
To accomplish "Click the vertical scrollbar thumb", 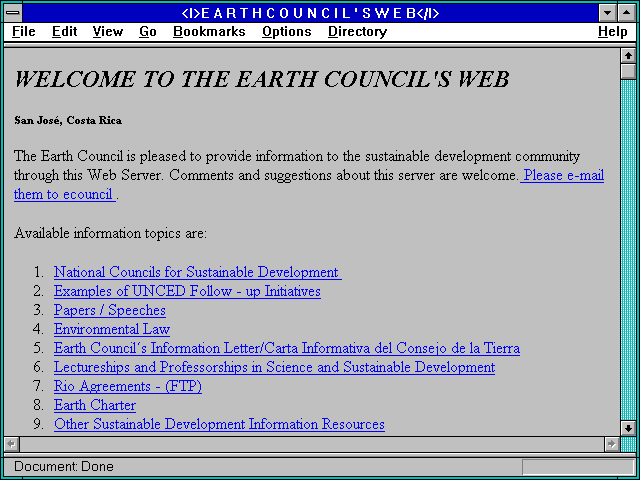I will click(x=628, y=71).
